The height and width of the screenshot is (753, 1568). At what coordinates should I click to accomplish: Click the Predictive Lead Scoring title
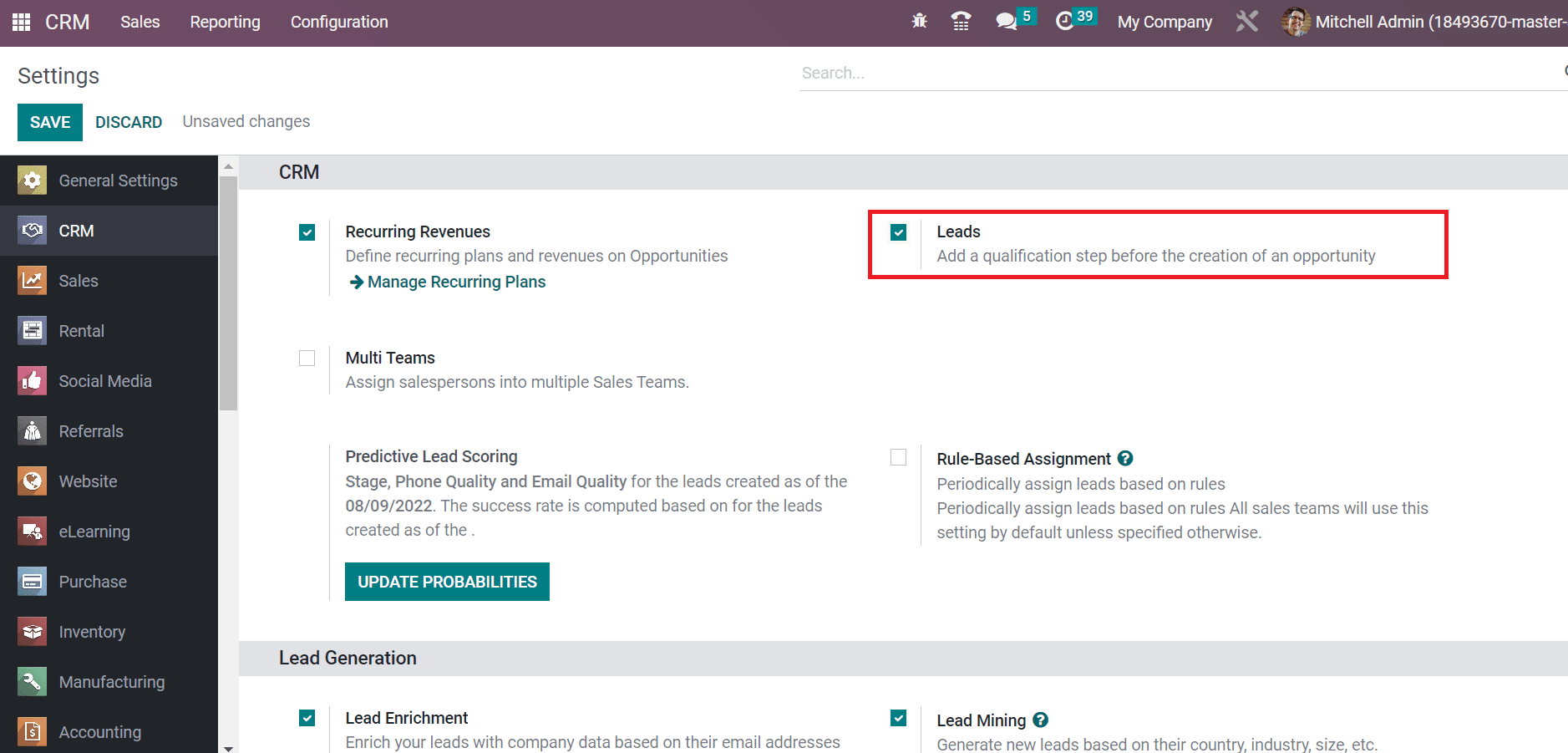pos(431,456)
